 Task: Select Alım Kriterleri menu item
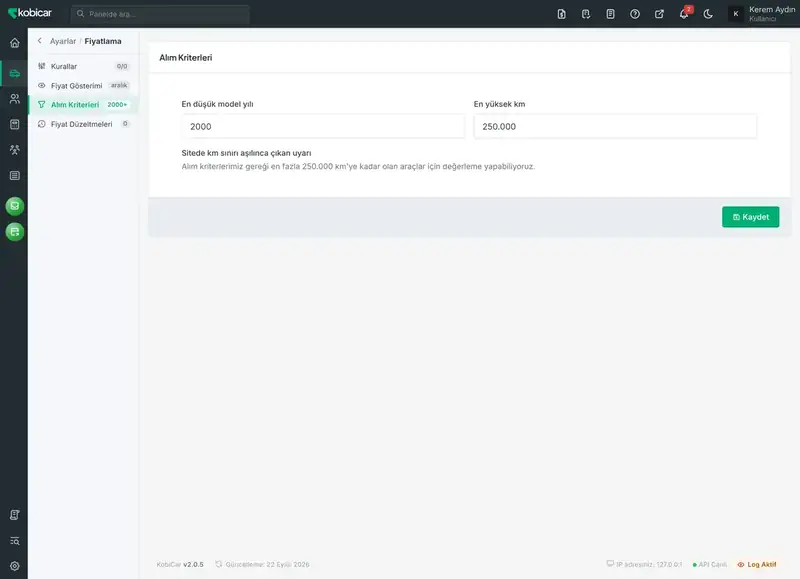[83, 105]
